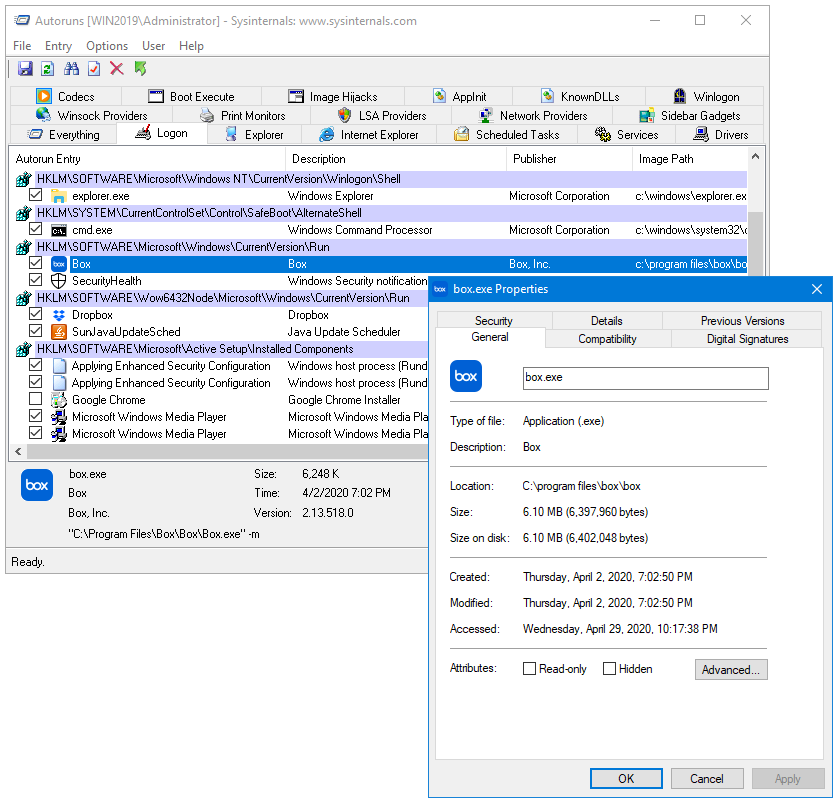Screen dimensions: 837x803
Task: Click the Advanced... attributes button
Action: (x=731, y=670)
